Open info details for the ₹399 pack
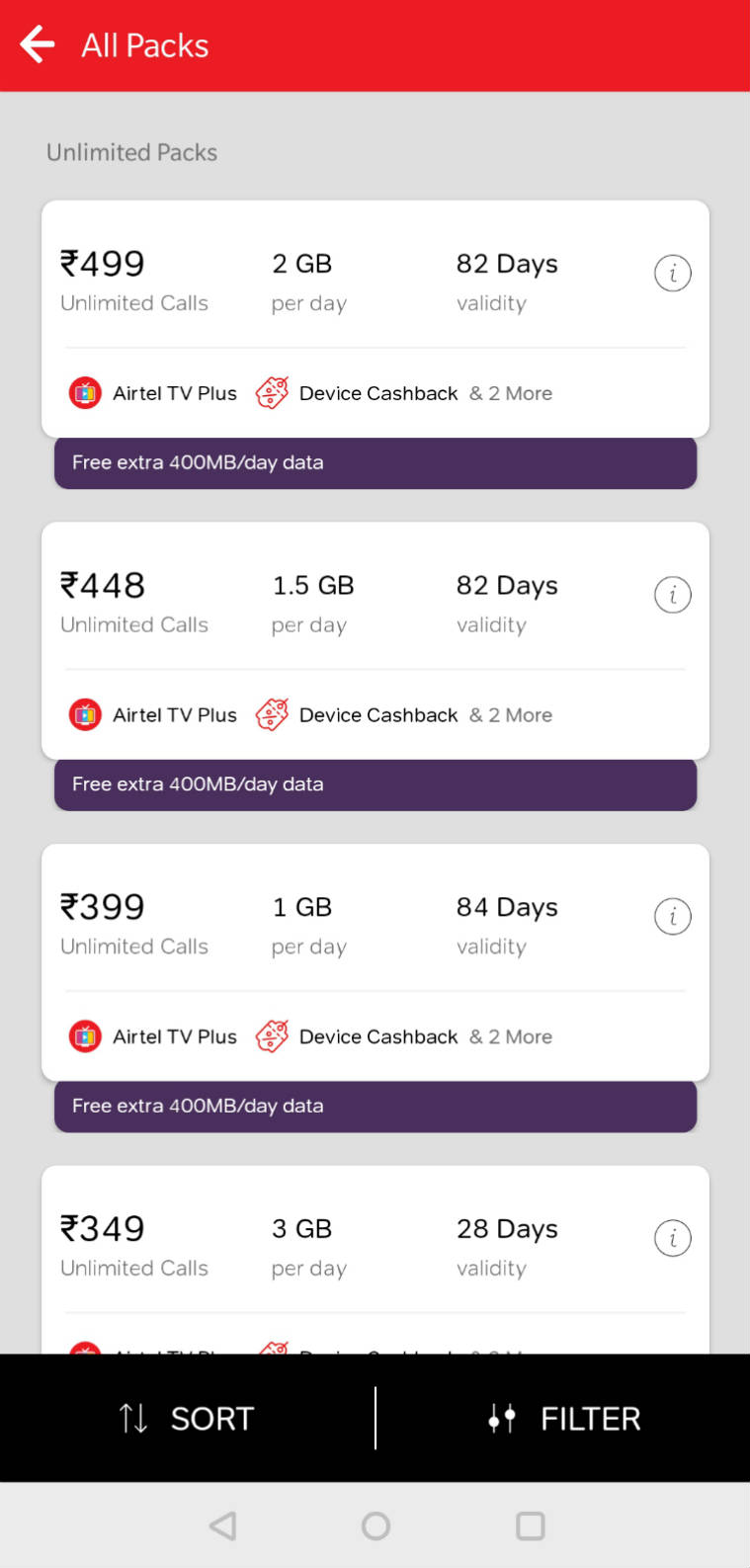 [x=673, y=916]
